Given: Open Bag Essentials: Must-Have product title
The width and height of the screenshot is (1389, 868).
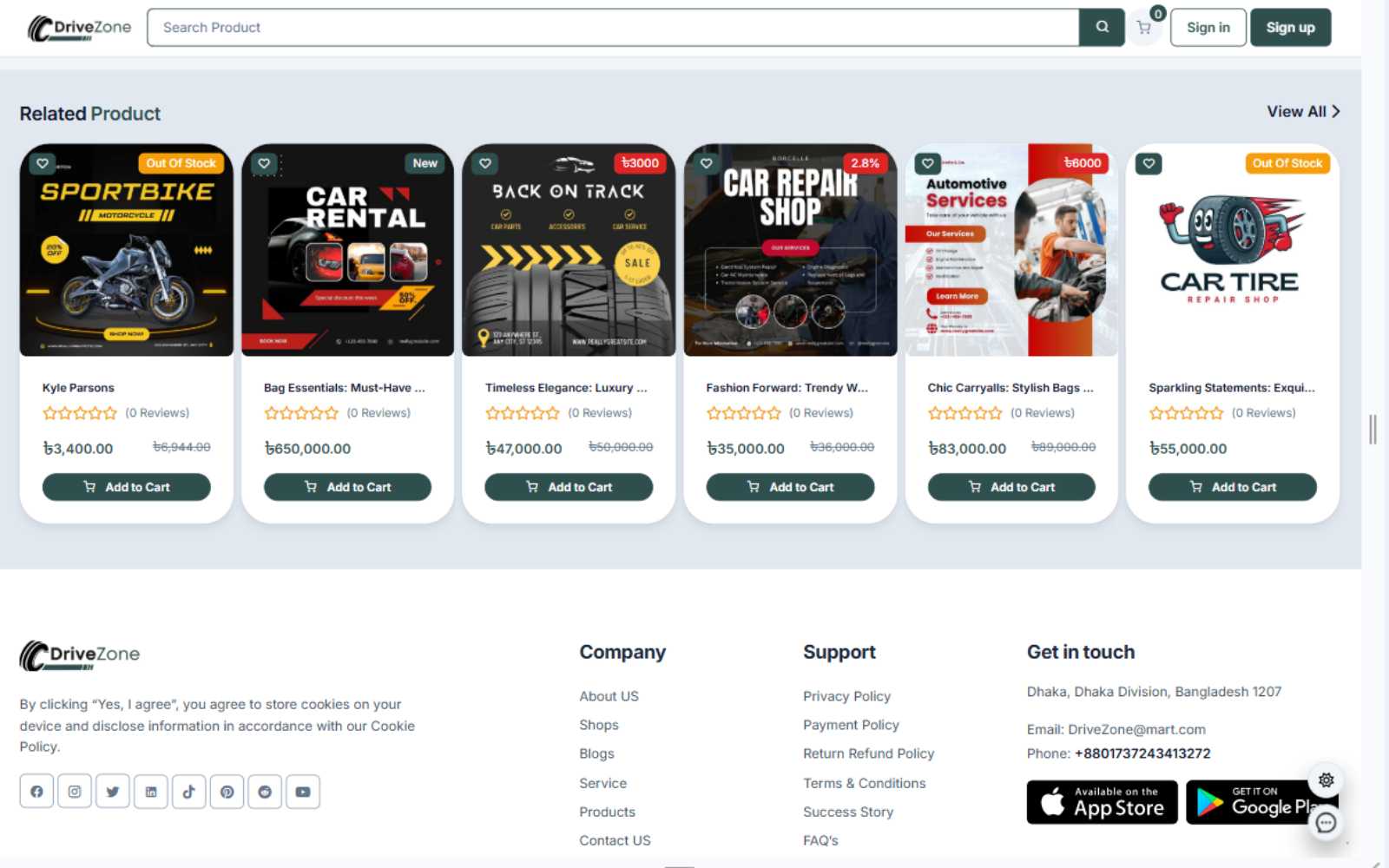Looking at the screenshot, I should click(x=345, y=388).
